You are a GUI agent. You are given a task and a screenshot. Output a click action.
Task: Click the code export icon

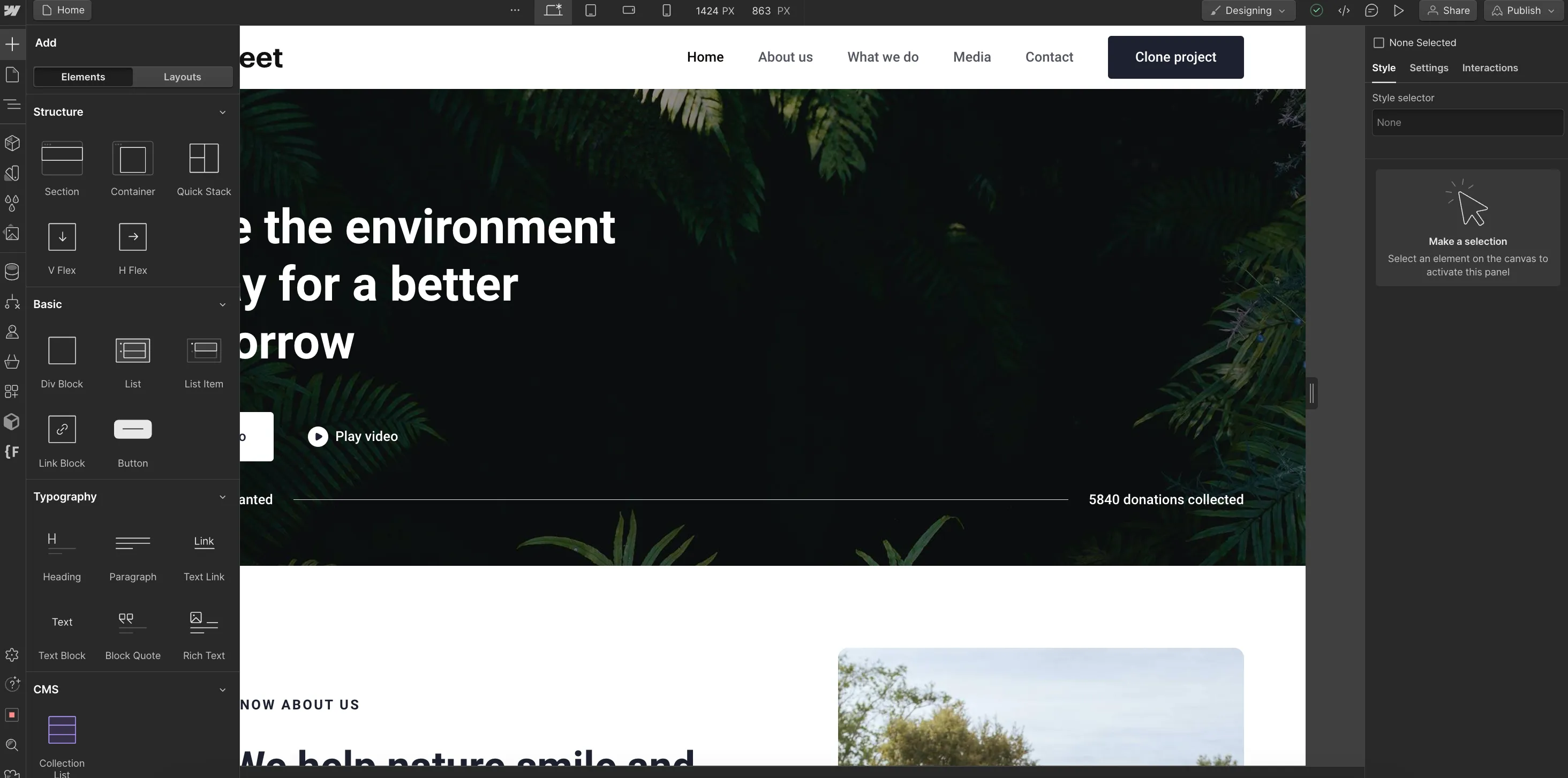point(1344,10)
